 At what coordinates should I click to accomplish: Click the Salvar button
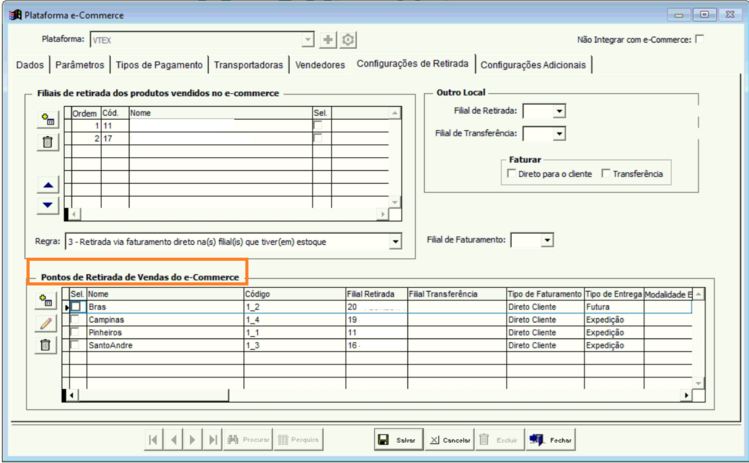click(398, 440)
